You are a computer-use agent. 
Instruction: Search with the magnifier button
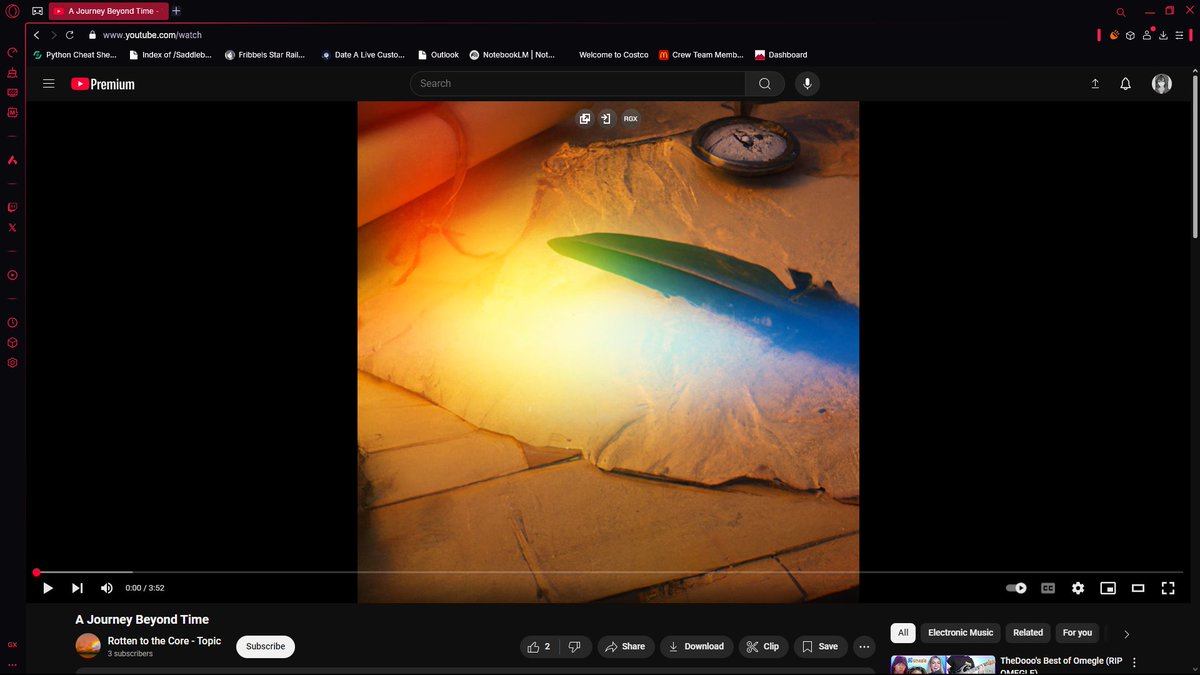pyautogui.click(x=765, y=84)
